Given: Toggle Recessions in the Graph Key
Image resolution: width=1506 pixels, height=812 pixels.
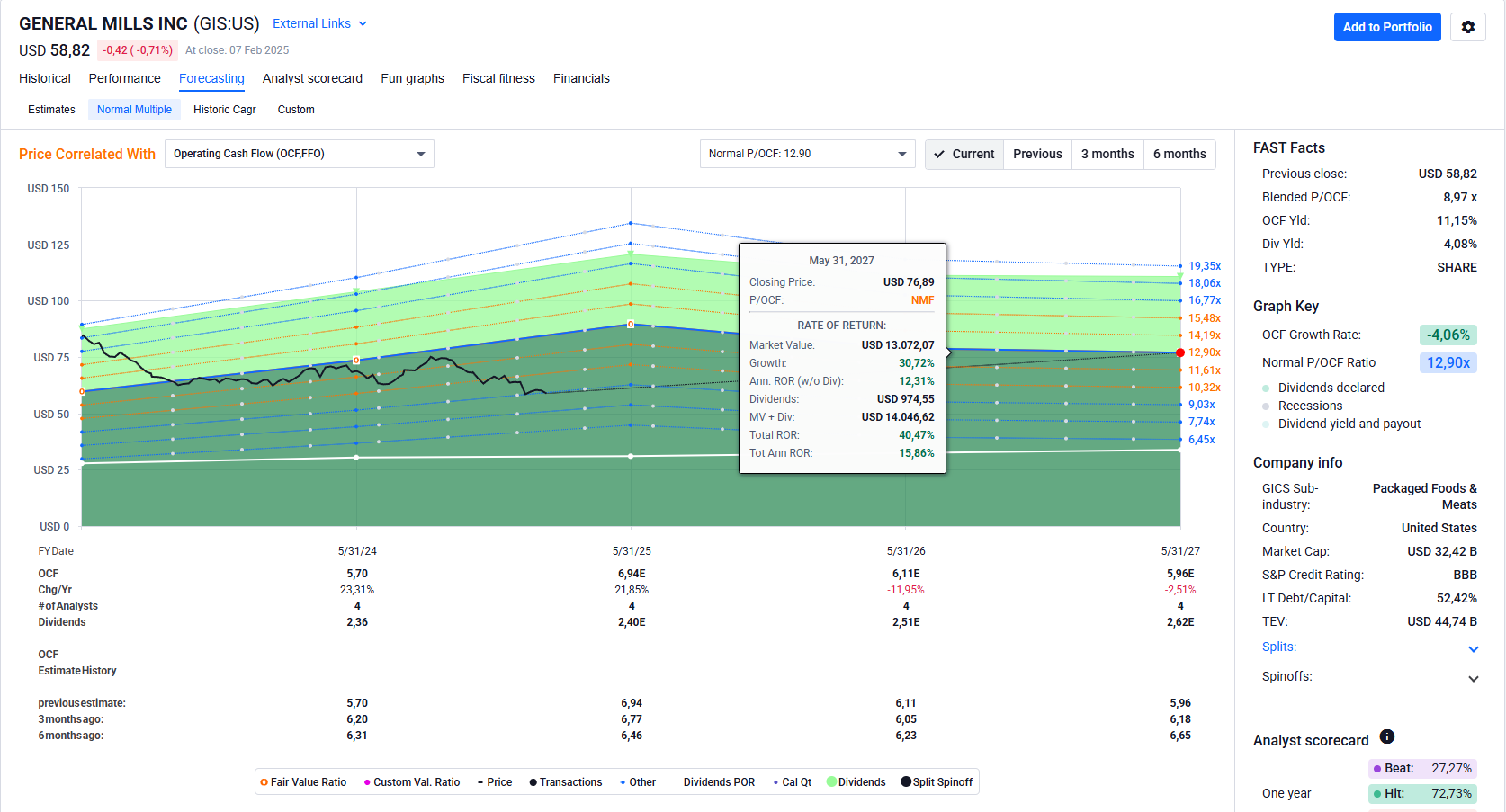Looking at the screenshot, I should point(1309,406).
